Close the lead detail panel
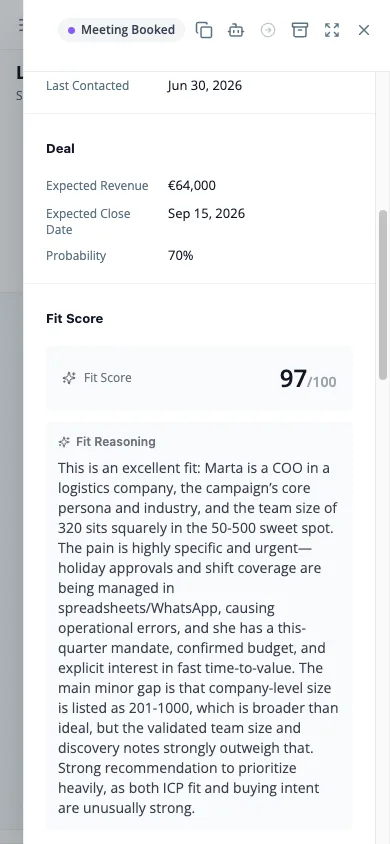390x844 pixels. coord(364,30)
